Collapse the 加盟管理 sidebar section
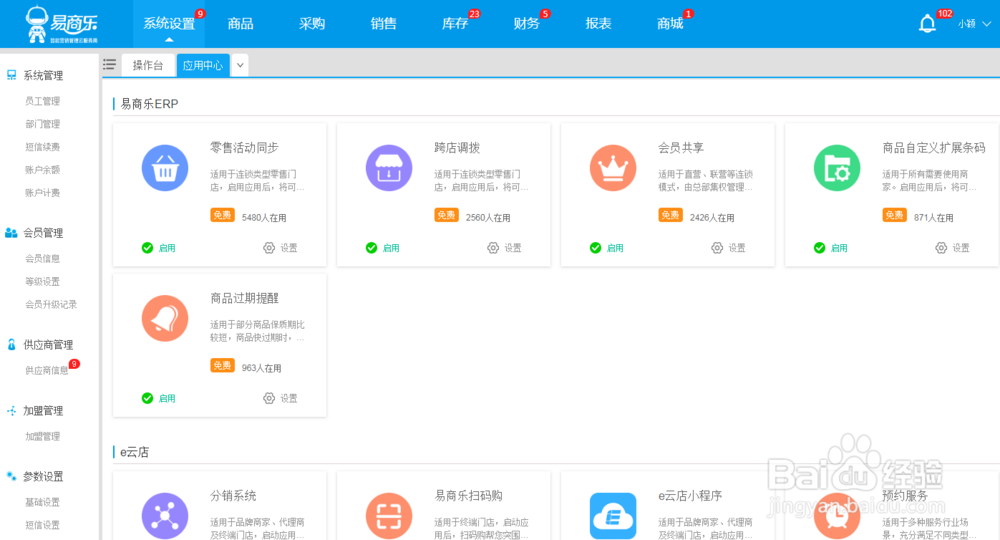The height and width of the screenshot is (540, 1000). 43,411
